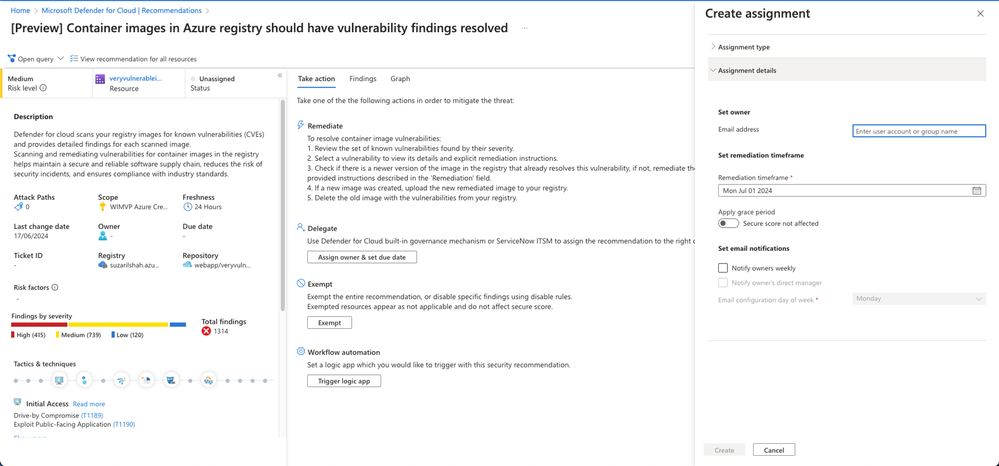This screenshot has width=999, height=466.
Task: Click the Delegate person icon
Action: pos(301,228)
